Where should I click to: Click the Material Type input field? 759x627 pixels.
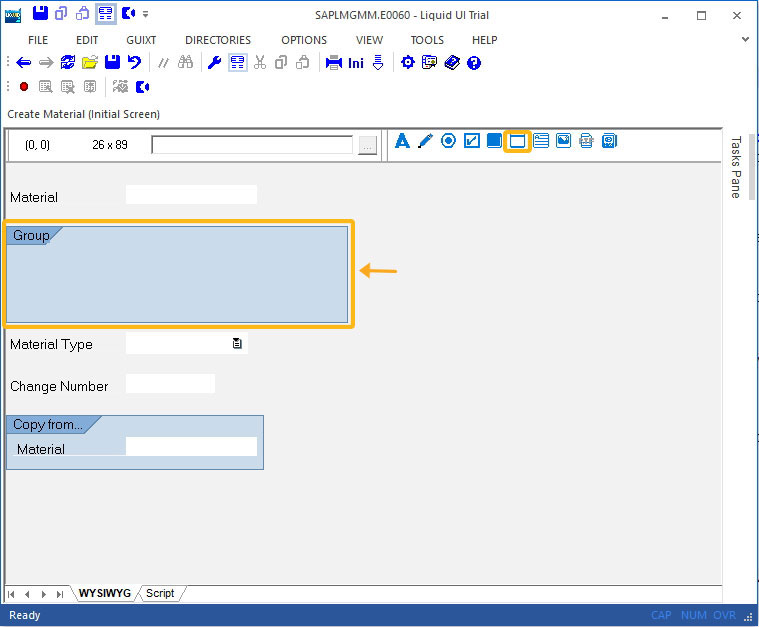[187, 343]
